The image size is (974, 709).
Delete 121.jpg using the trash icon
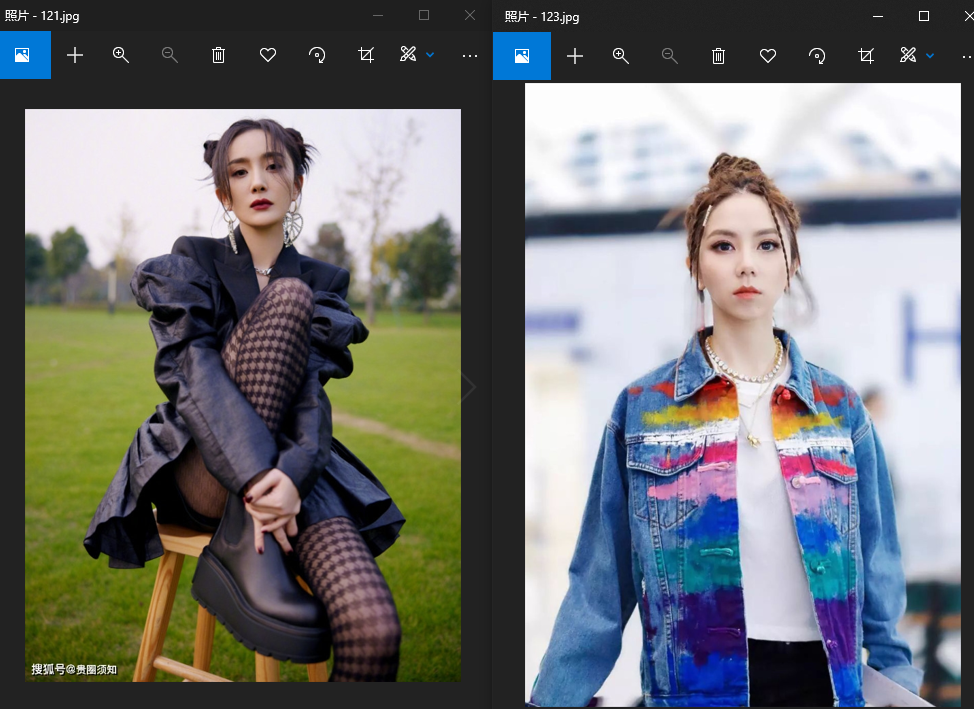(x=218, y=55)
